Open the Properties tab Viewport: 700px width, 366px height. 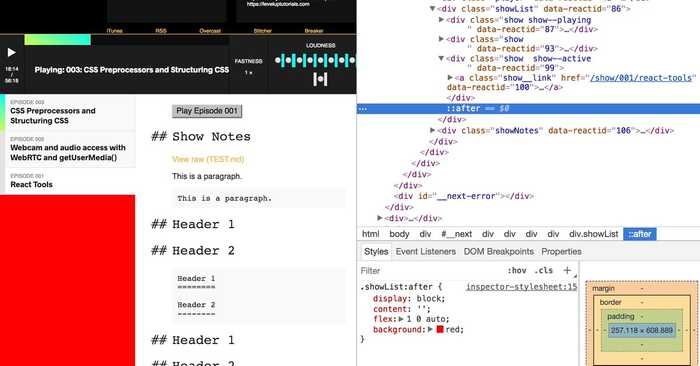[x=561, y=252]
